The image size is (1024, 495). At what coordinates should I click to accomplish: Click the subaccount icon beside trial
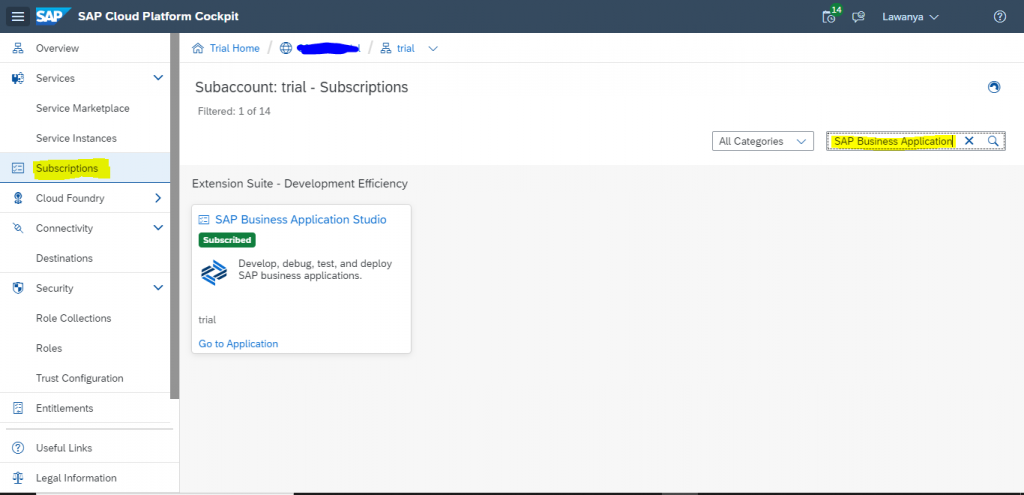pyautogui.click(x=386, y=48)
